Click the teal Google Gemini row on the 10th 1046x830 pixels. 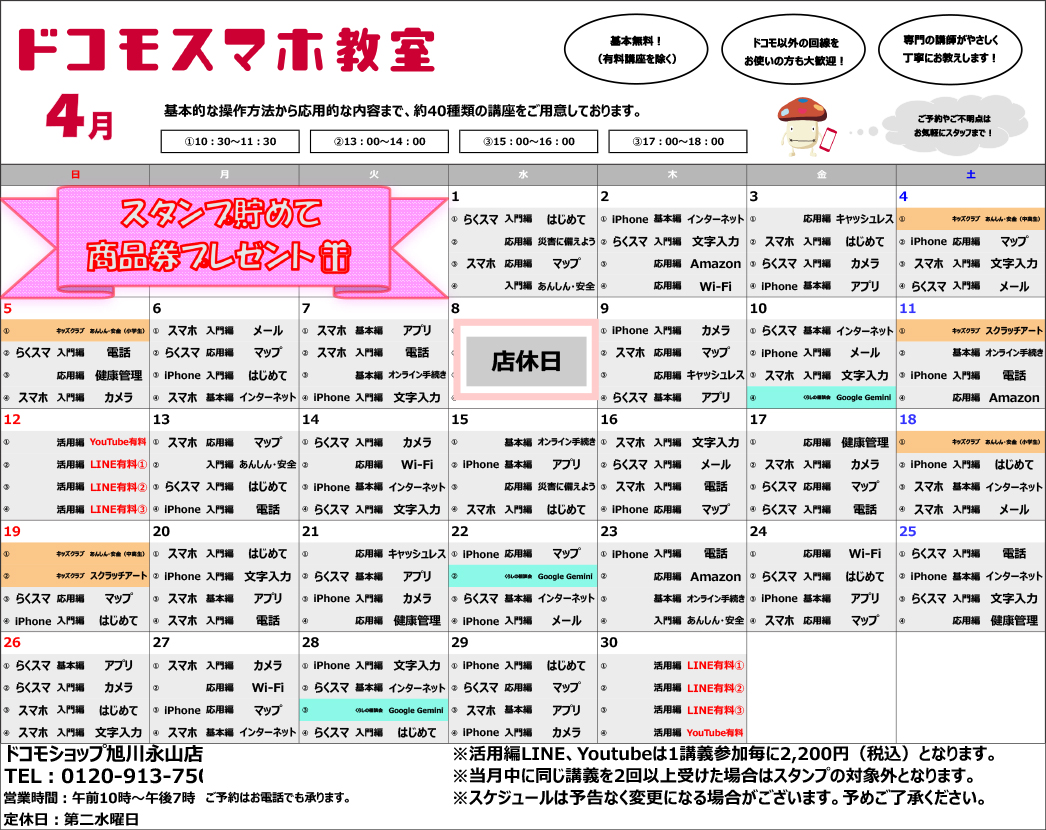pyautogui.click(x=821, y=397)
